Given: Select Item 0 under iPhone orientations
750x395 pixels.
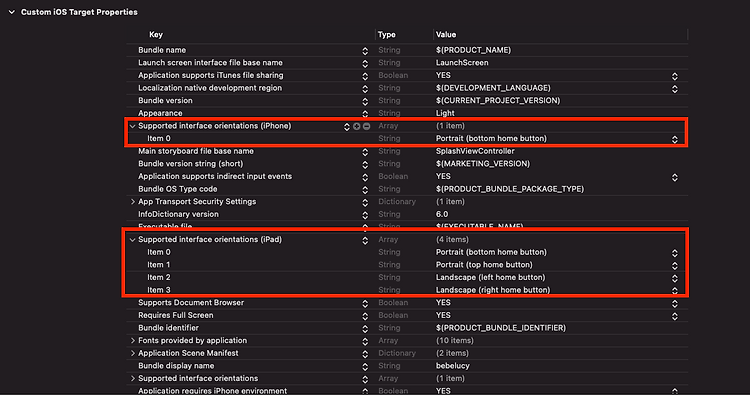Looking at the screenshot, I should pos(159,138).
